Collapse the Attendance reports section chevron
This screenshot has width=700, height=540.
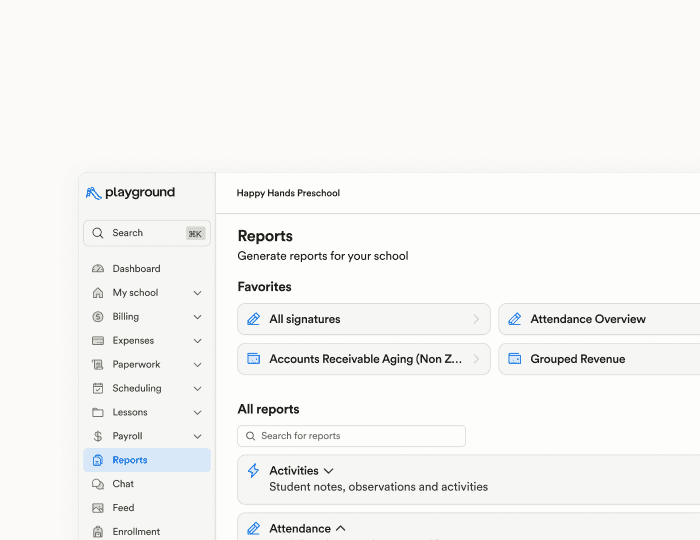pos(341,528)
